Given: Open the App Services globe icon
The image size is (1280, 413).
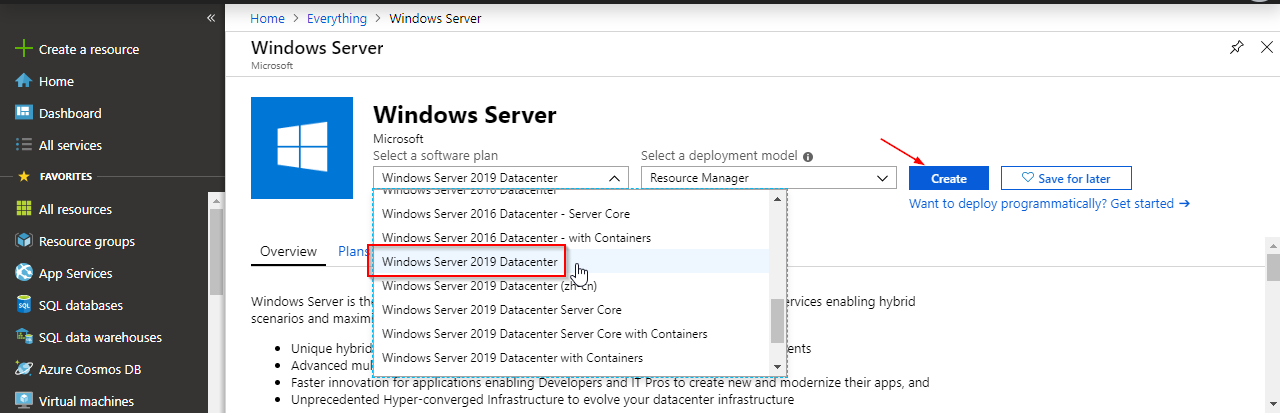Looking at the screenshot, I should [24, 273].
